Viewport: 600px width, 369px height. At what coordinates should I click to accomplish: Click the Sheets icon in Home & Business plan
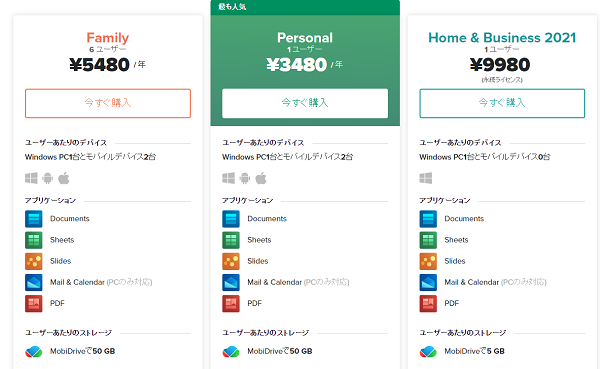428,240
